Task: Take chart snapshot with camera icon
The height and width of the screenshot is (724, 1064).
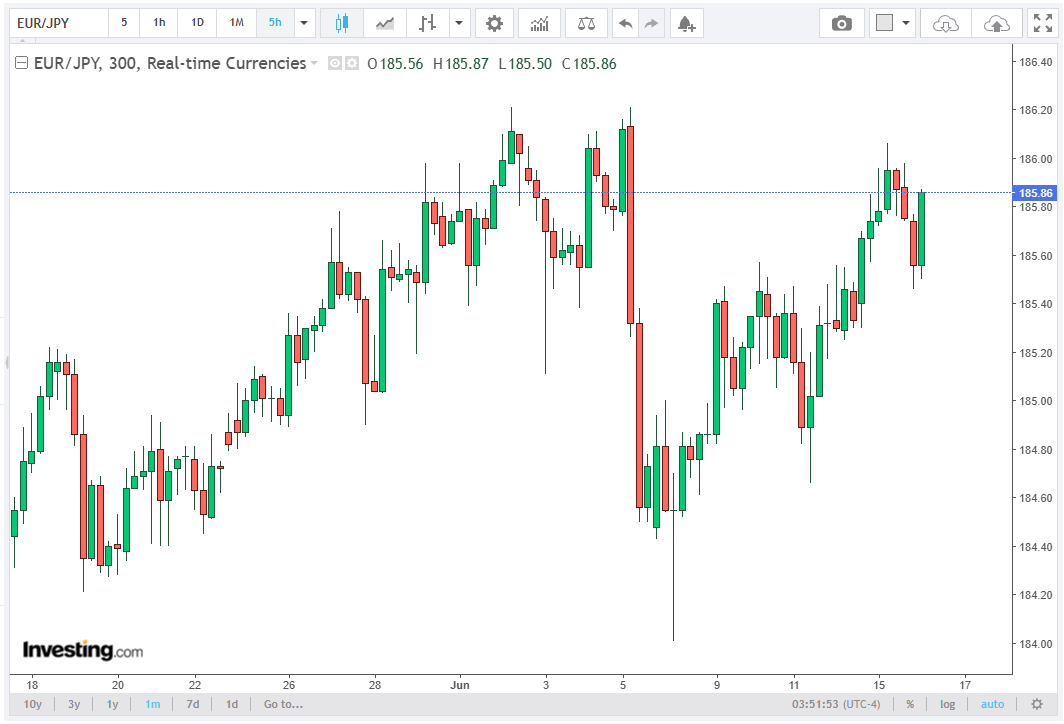Action: [x=841, y=23]
